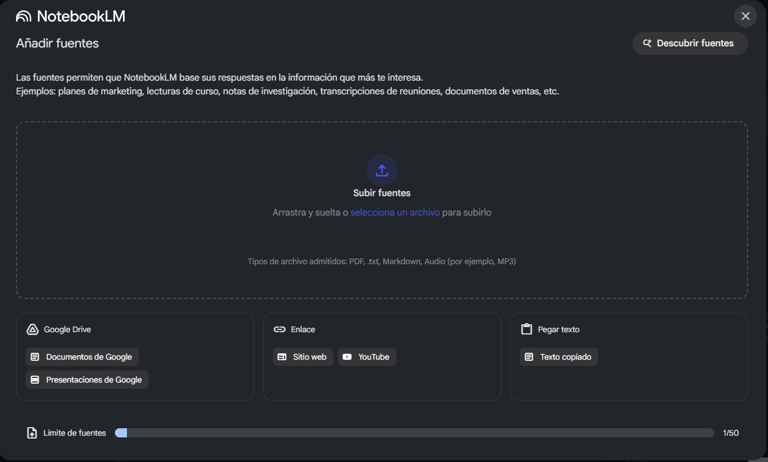The image size is (768, 462).
Task: Click the NotebookLM title text
Action: 81,16
